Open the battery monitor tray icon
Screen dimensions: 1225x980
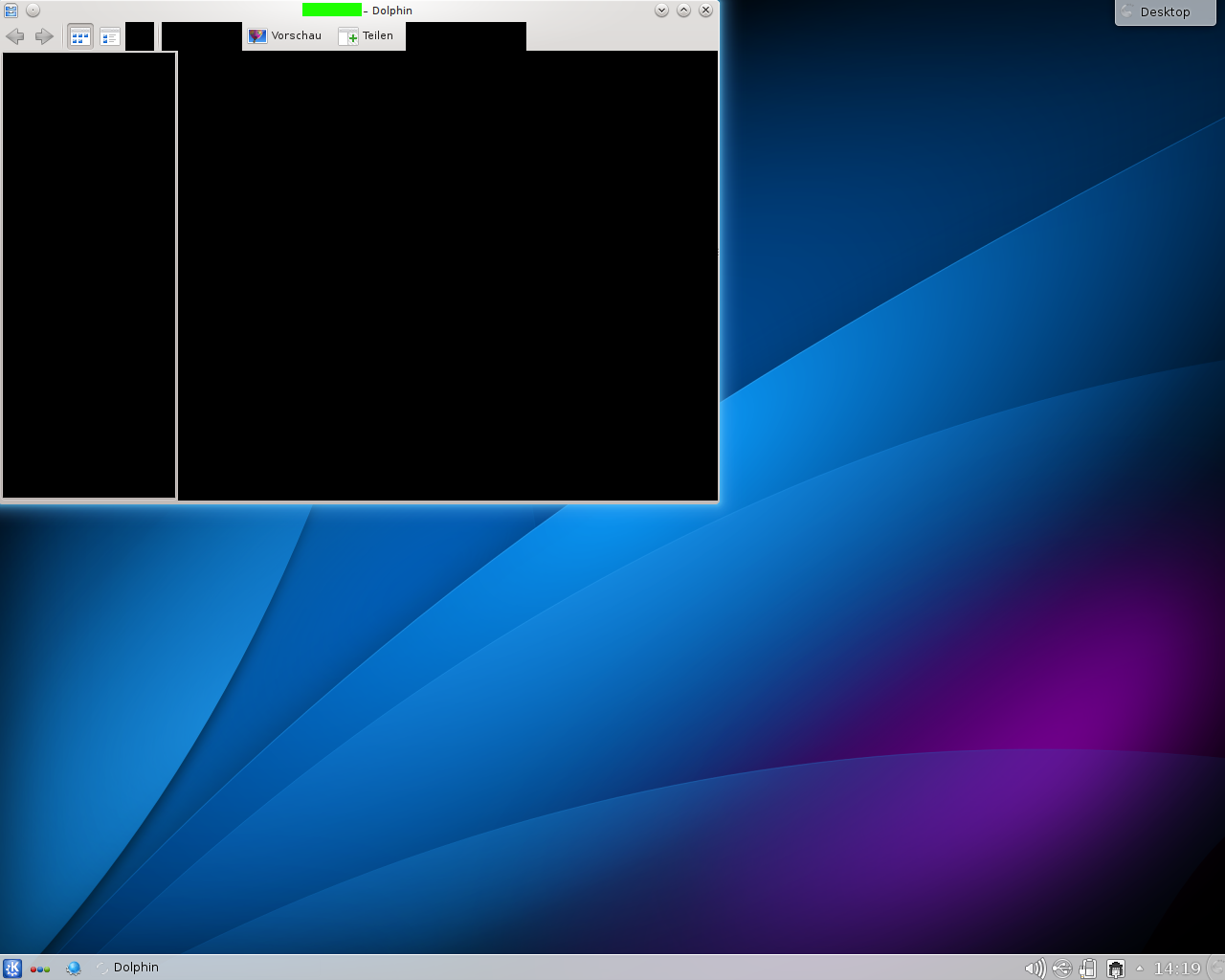[x=1088, y=969]
